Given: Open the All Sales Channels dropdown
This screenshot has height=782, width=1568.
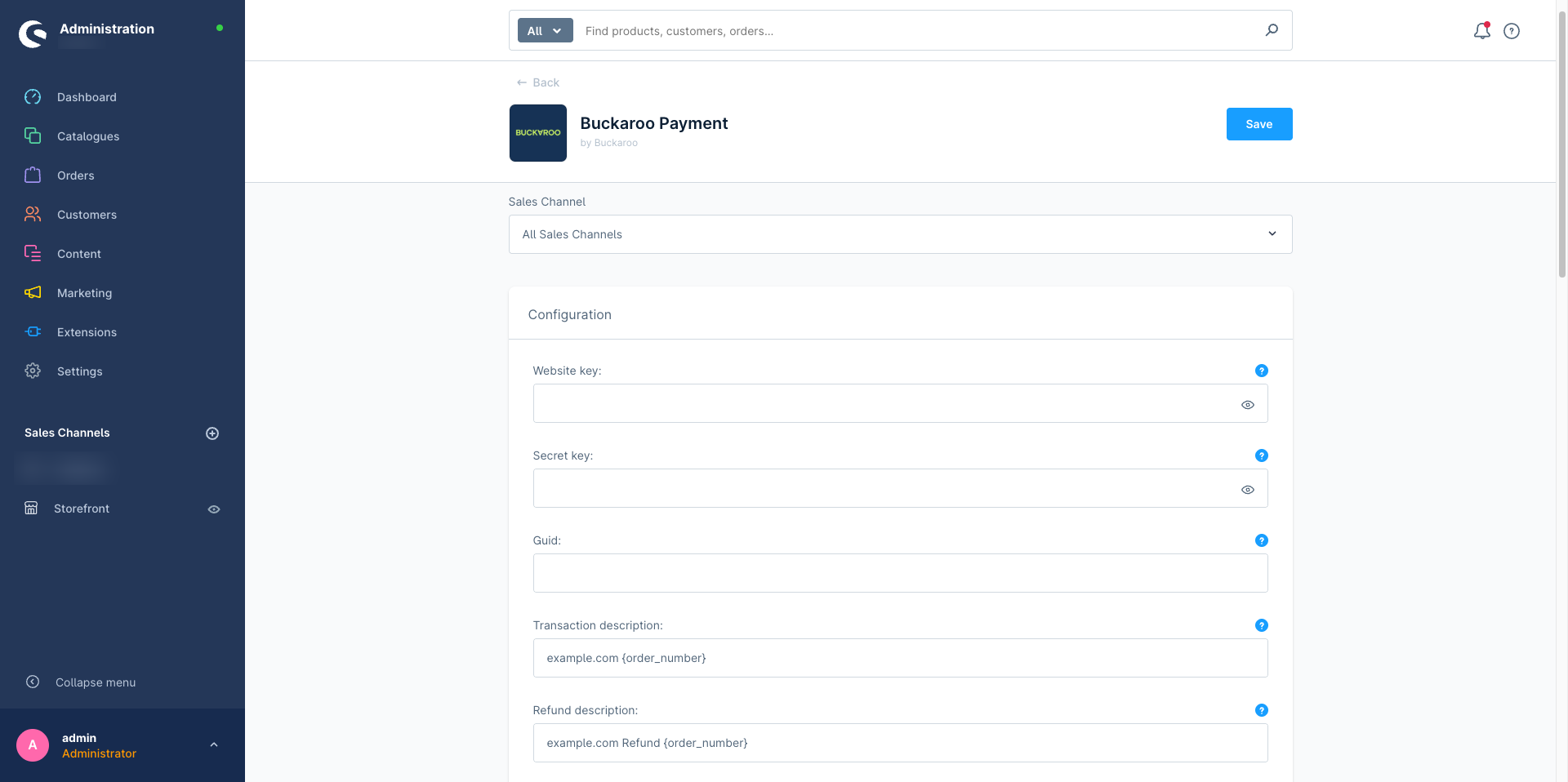Looking at the screenshot, I should point(900,234).
